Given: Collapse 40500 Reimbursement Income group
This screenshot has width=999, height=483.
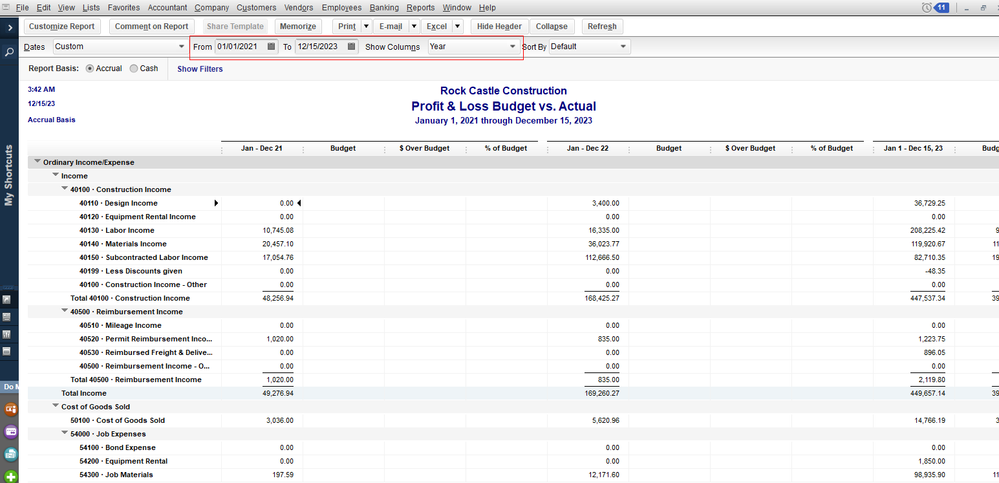Looking at the screenshot, I should (x=64, y=312).
